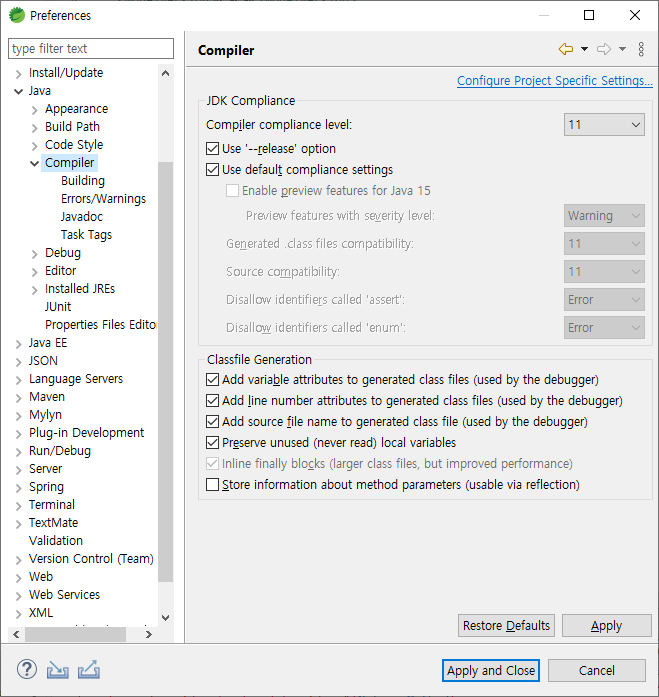
Task: Expand the Installed JREs tree node
Action: point(35,289)
